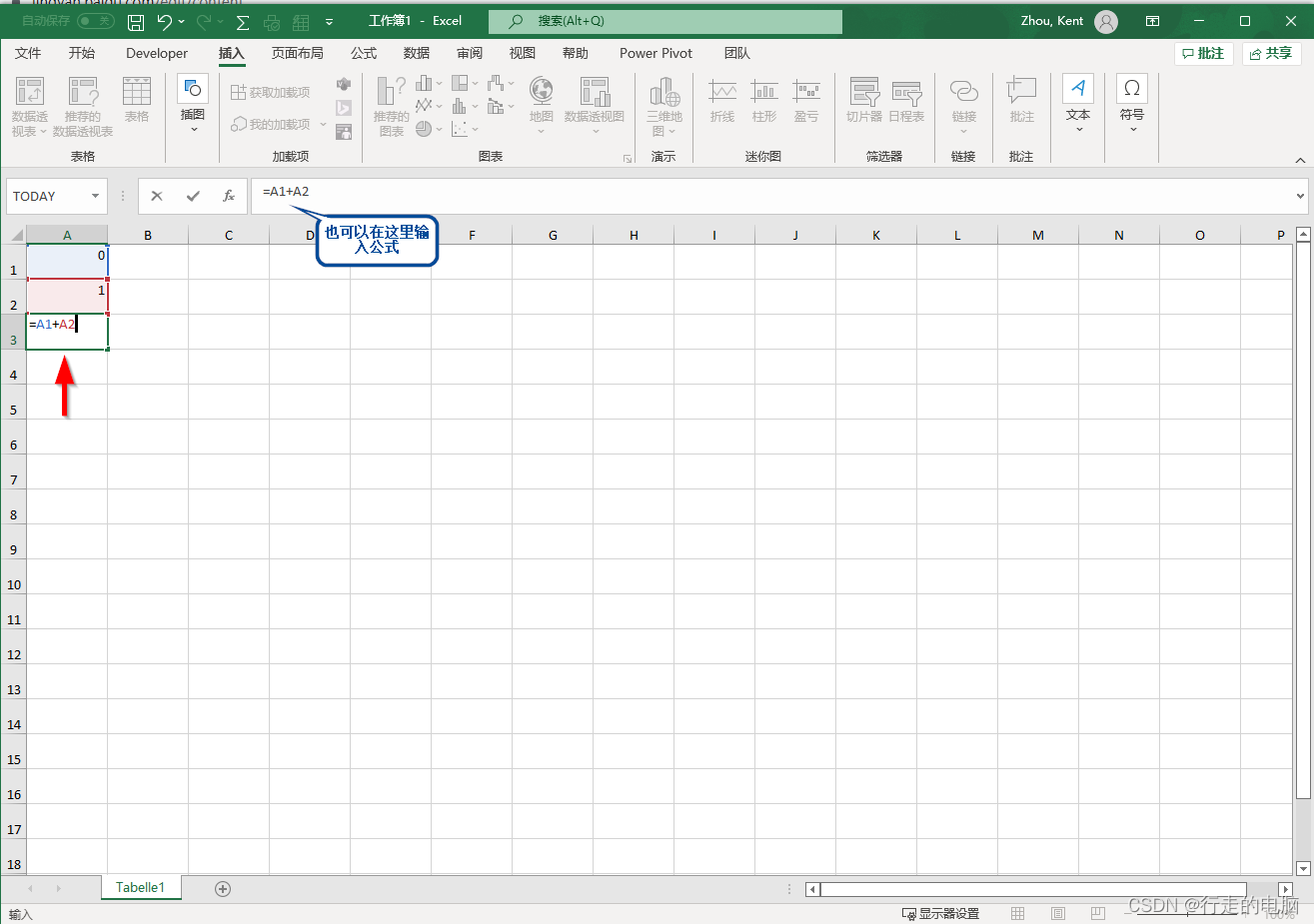Cancel the formula entry with X
1314x924 pixels.
click(x=157, y=196)
